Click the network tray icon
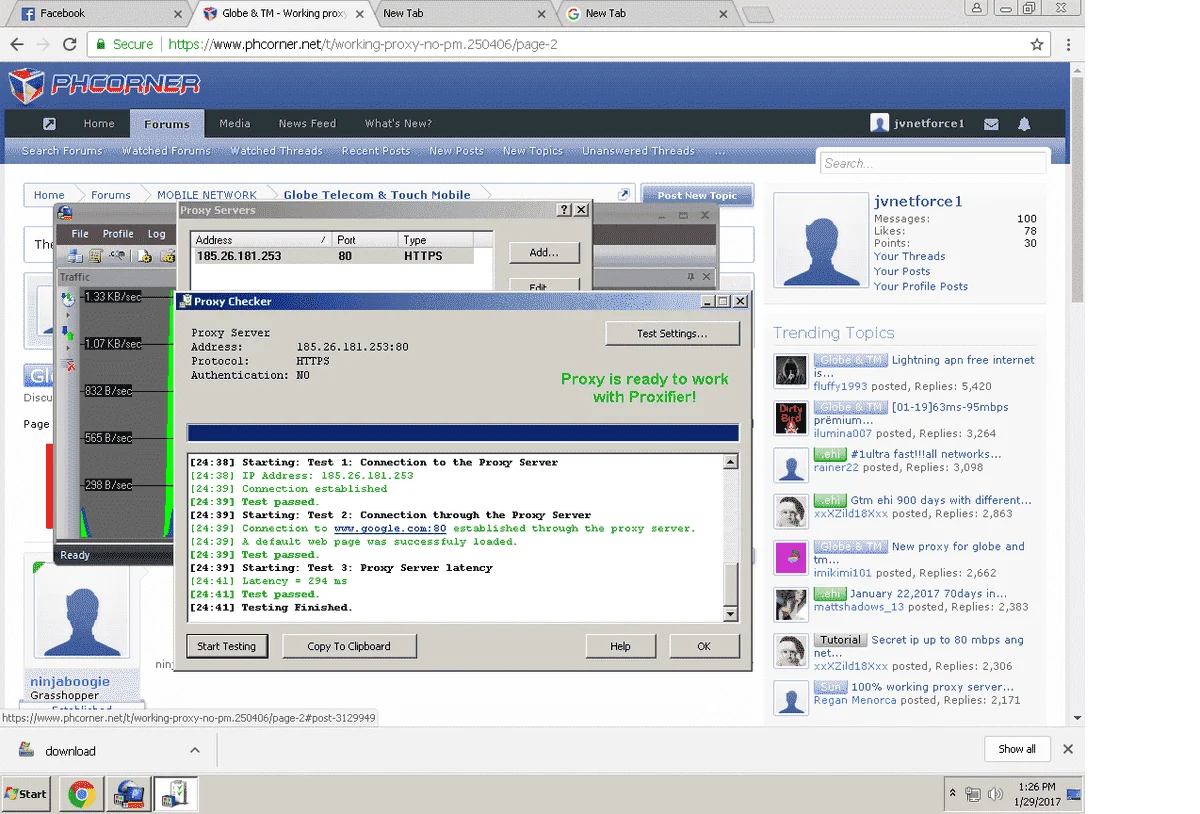 pos(973,795)
